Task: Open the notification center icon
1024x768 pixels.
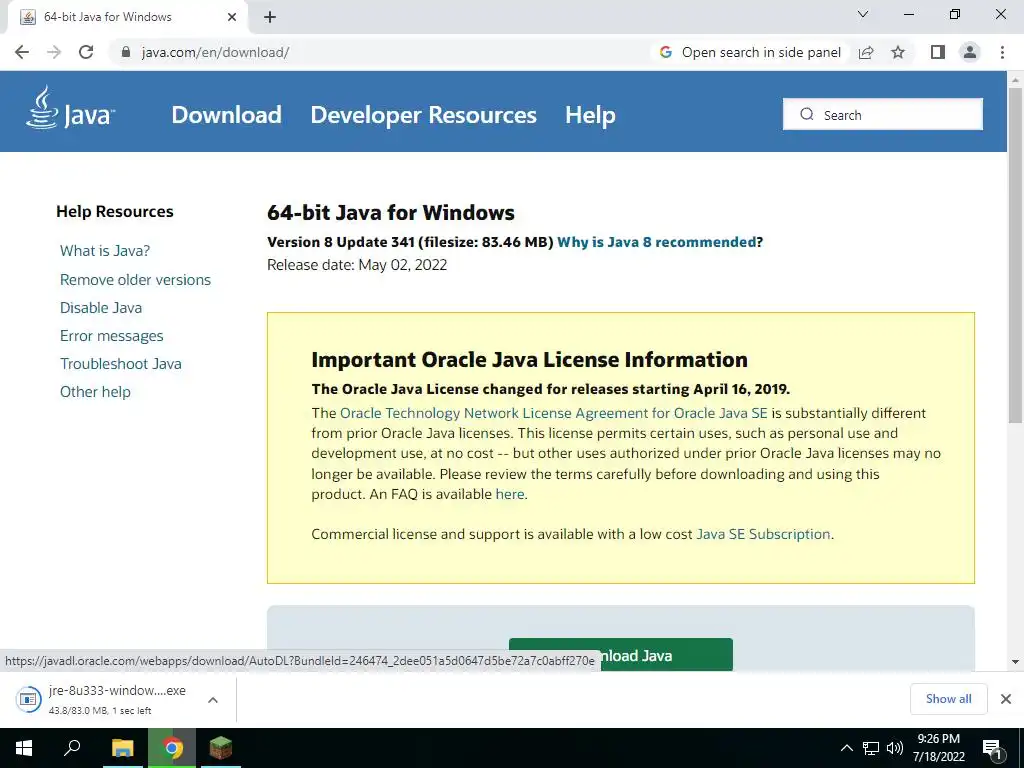Action: [x=992, y=748]
